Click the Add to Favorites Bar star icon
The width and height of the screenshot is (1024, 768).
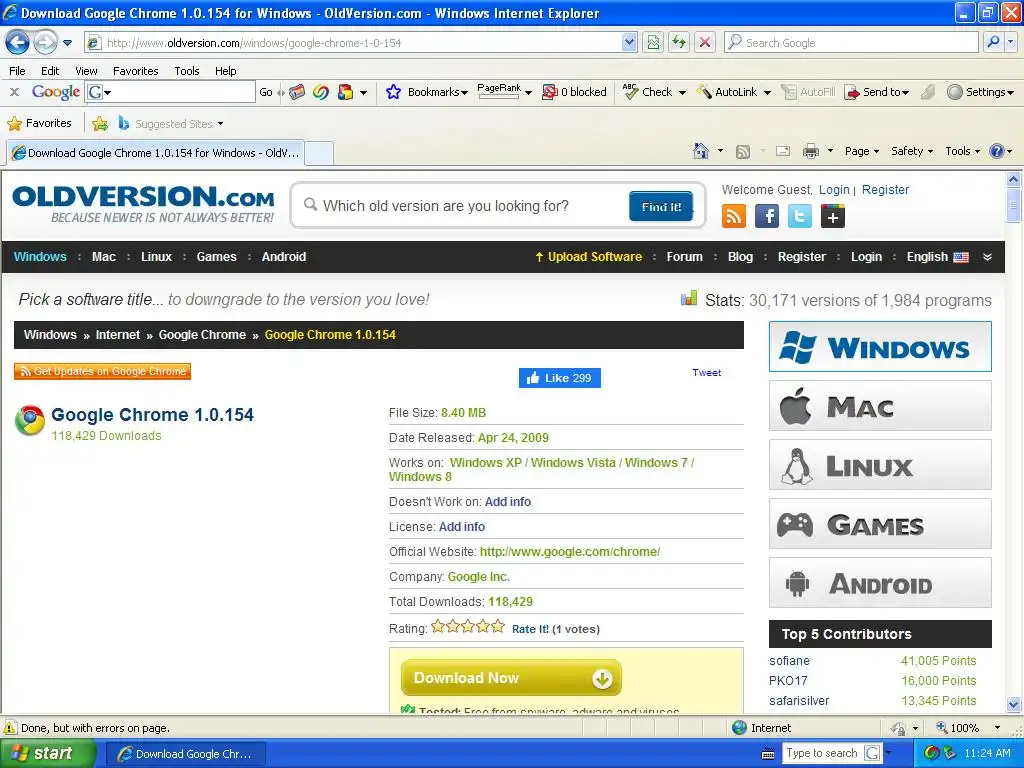[x=100, y=123]
